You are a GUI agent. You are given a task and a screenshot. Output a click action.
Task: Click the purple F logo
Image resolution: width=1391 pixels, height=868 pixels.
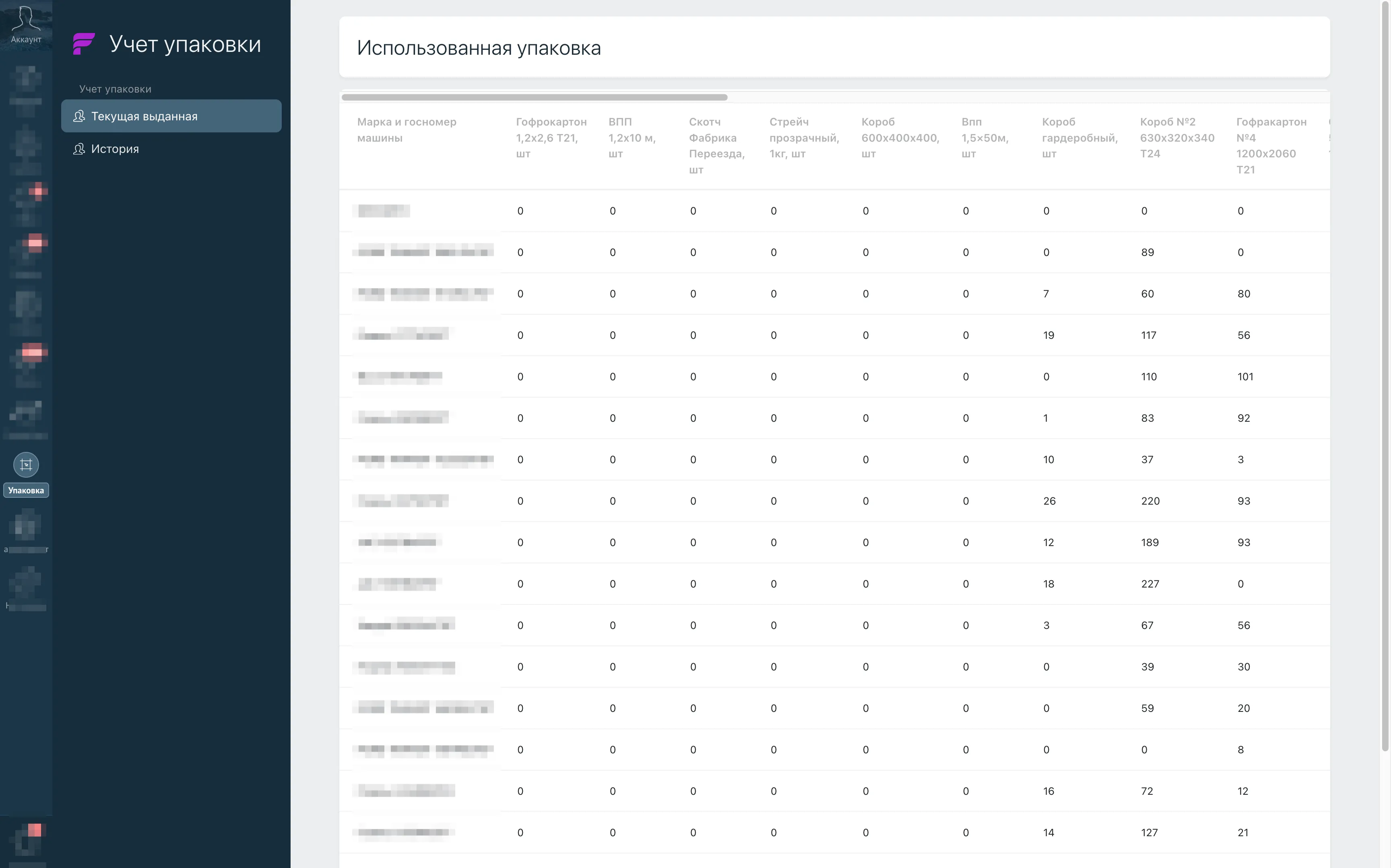(84, 43)
